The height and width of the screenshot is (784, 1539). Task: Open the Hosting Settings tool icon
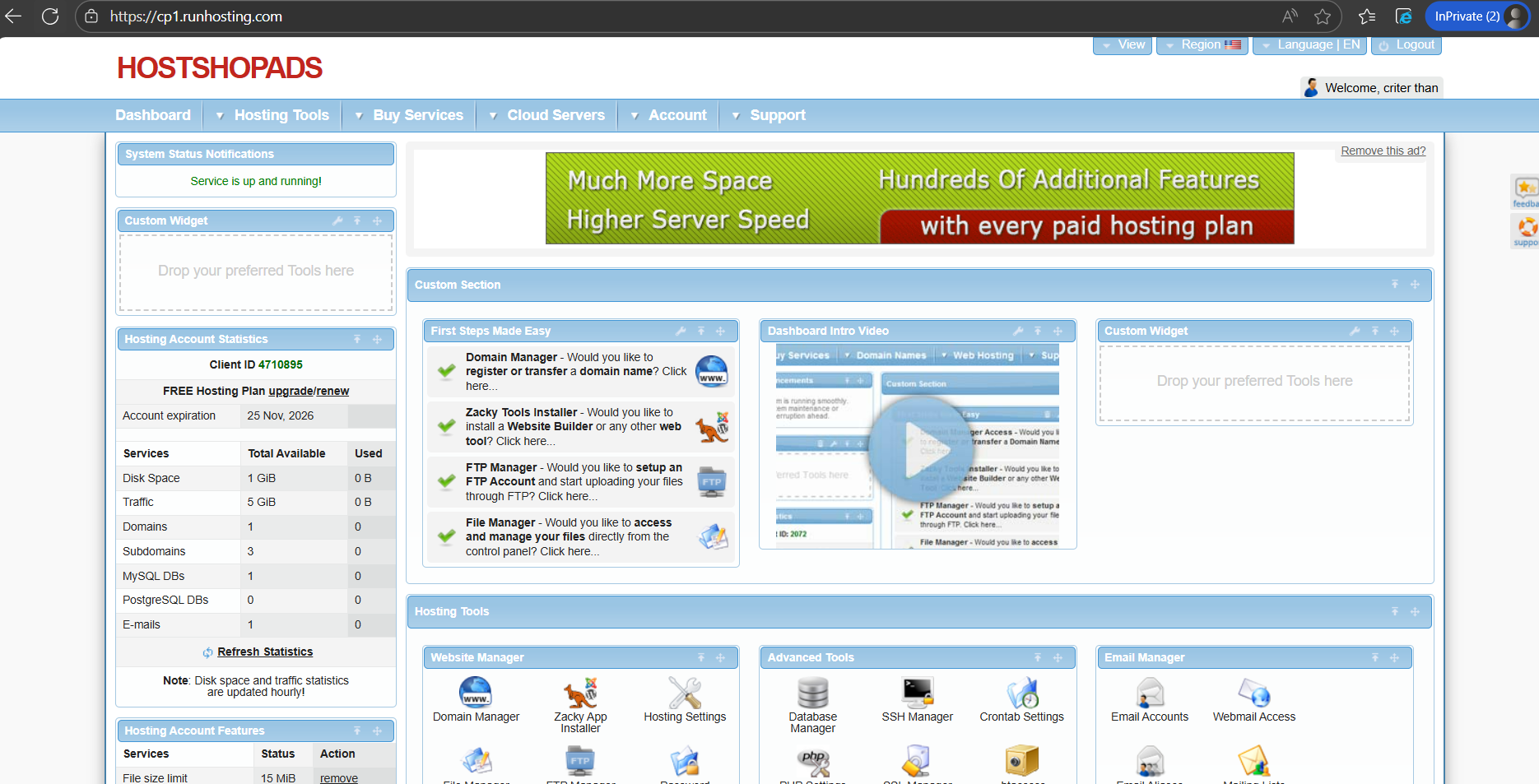coord(685,693)
